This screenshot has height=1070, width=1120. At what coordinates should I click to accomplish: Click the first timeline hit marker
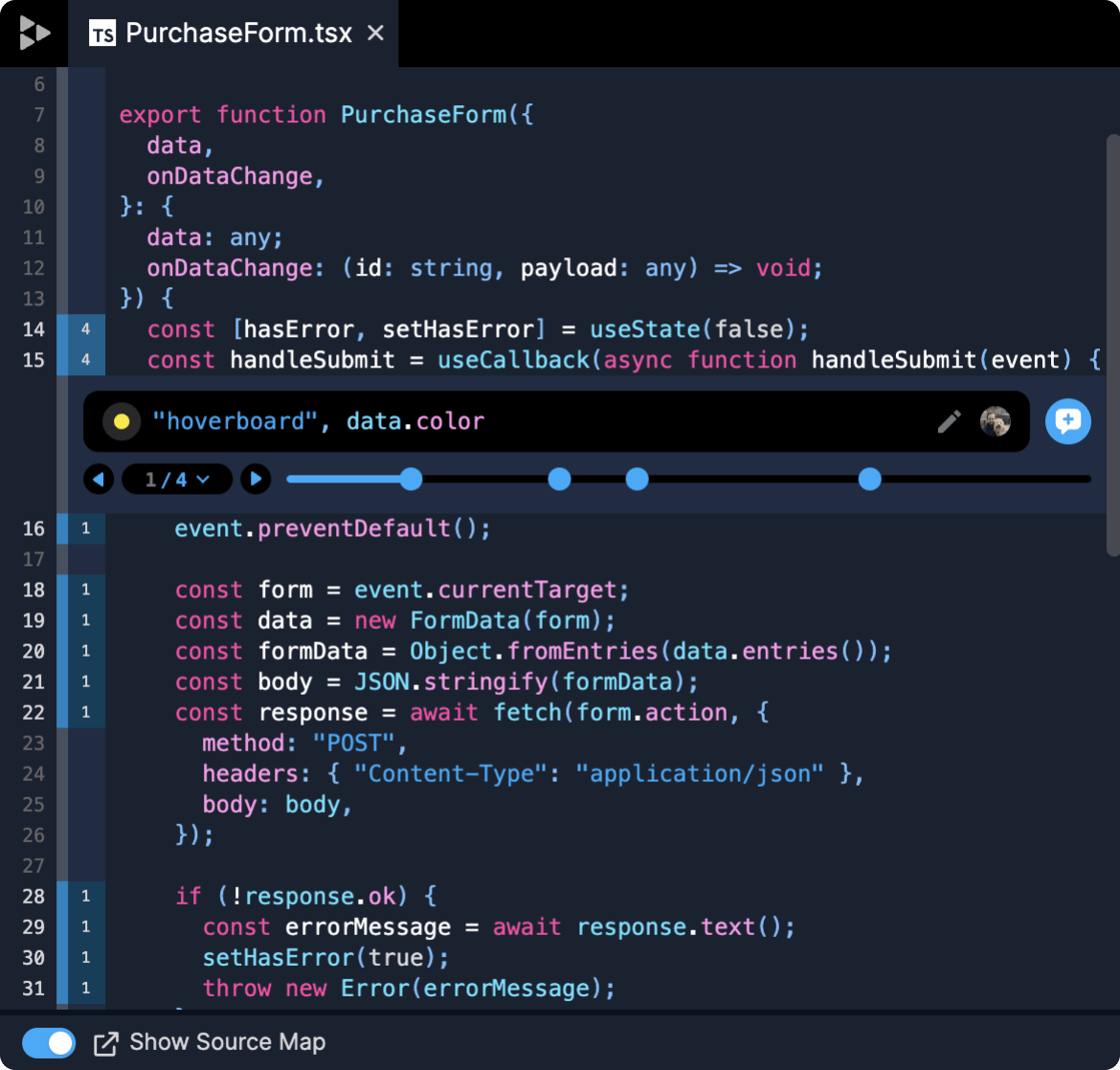point(411,479)
